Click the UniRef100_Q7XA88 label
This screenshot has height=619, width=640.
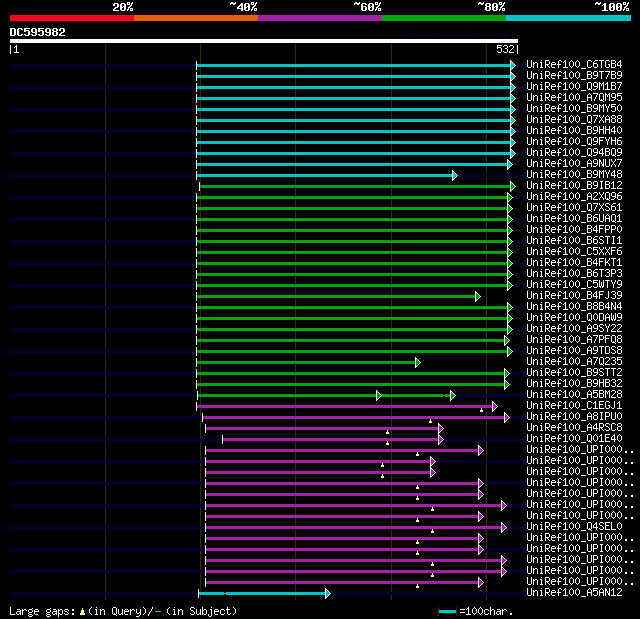[x=574, y=120]
